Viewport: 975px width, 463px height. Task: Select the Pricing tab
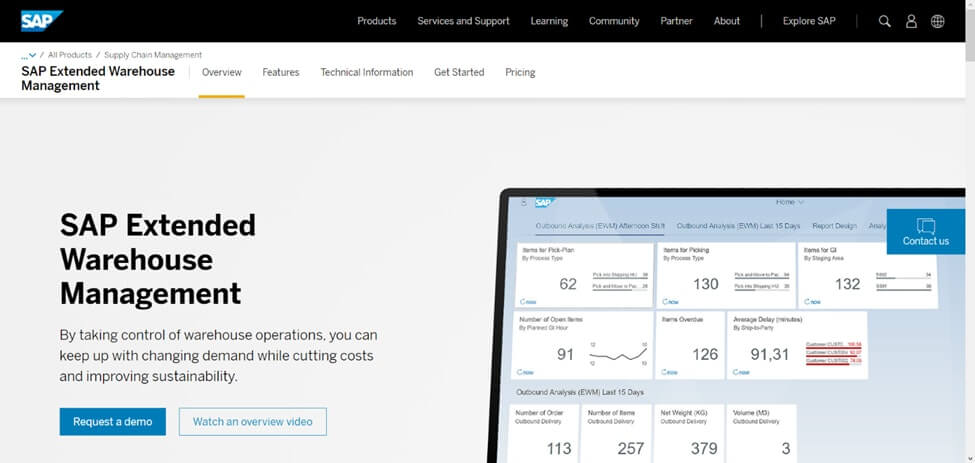[520, 72]
